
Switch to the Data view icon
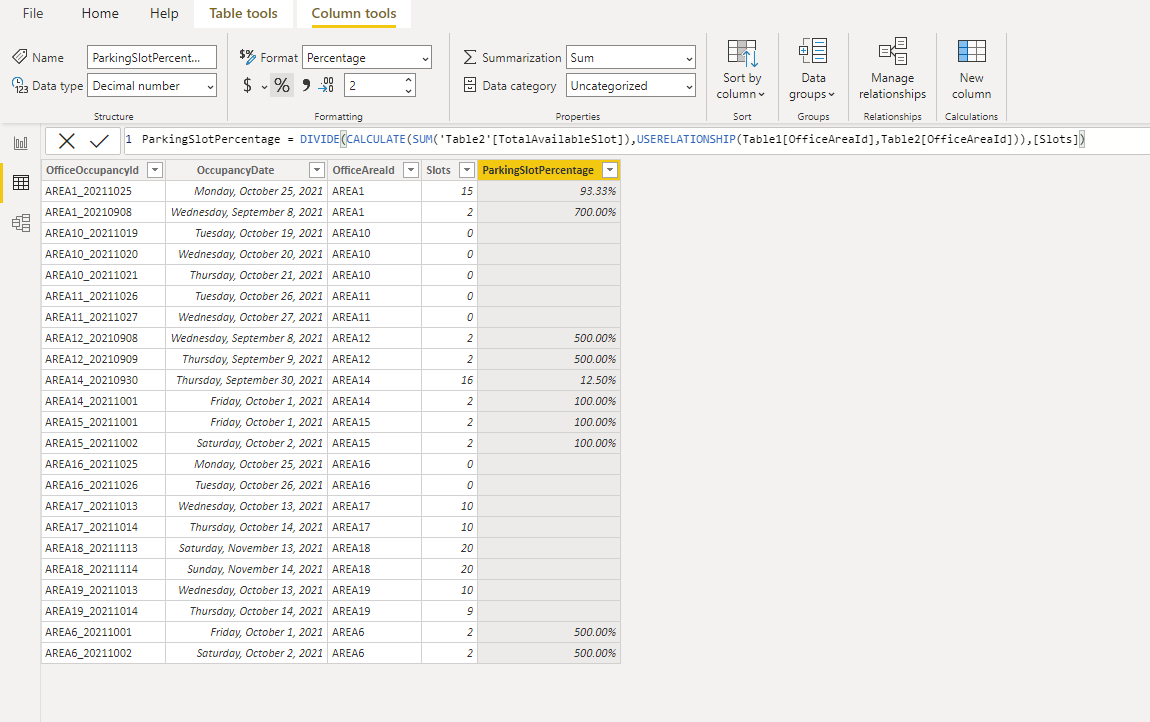pos(21,183)
